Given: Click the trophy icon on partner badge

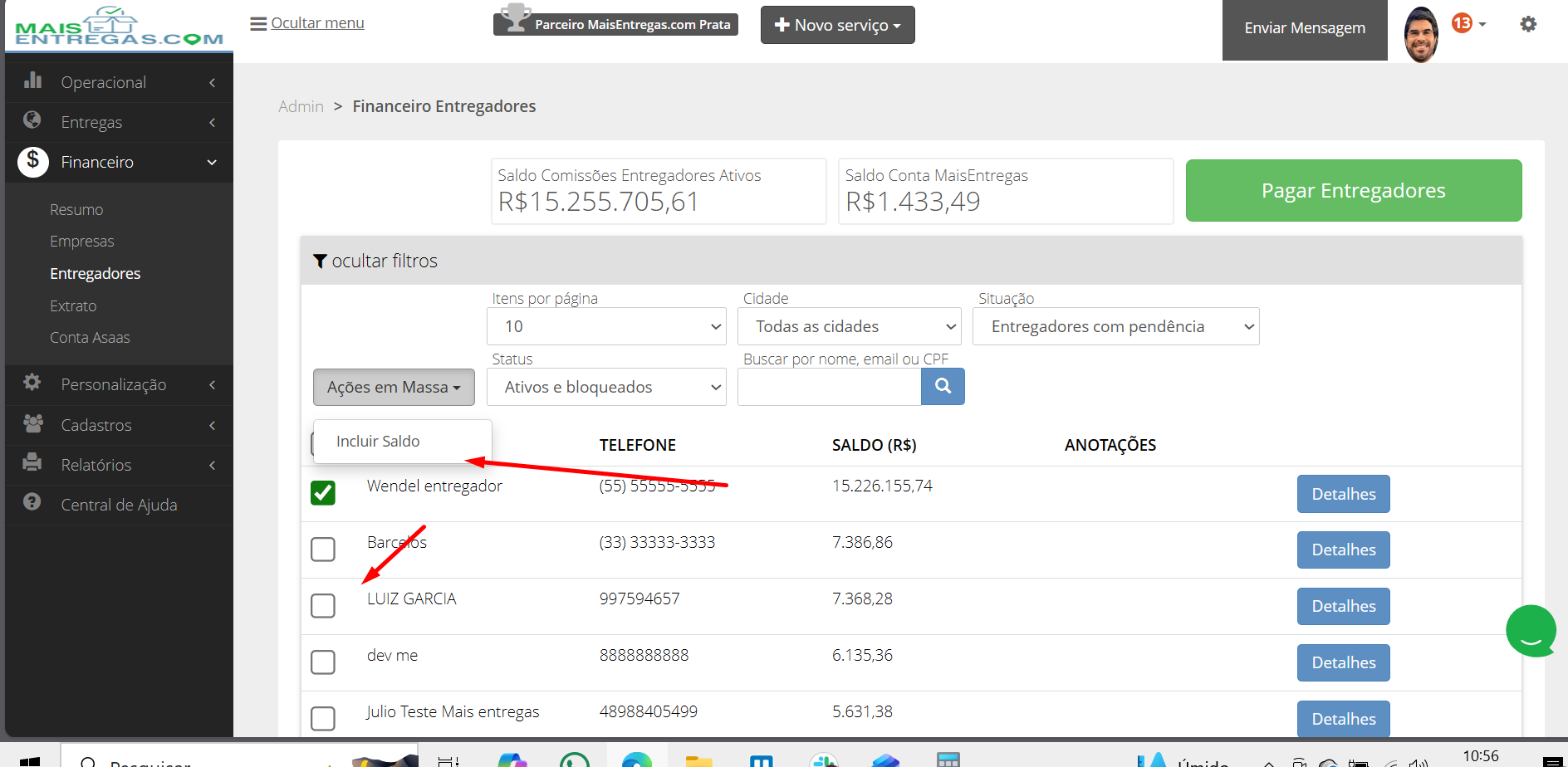Looking at the screenshot, I should coord(516,18).
